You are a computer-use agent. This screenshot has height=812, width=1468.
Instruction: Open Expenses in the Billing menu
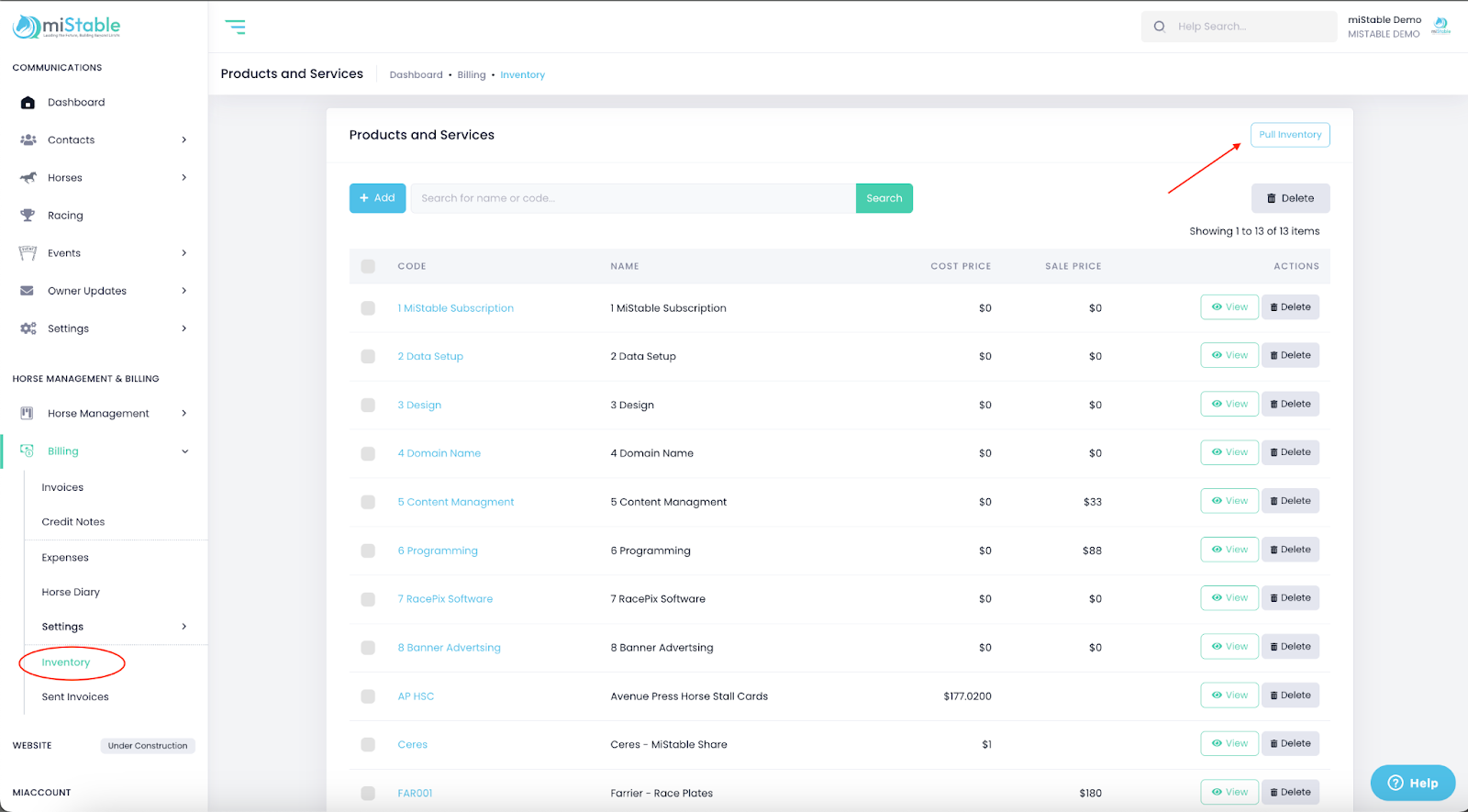click(65, 558)
